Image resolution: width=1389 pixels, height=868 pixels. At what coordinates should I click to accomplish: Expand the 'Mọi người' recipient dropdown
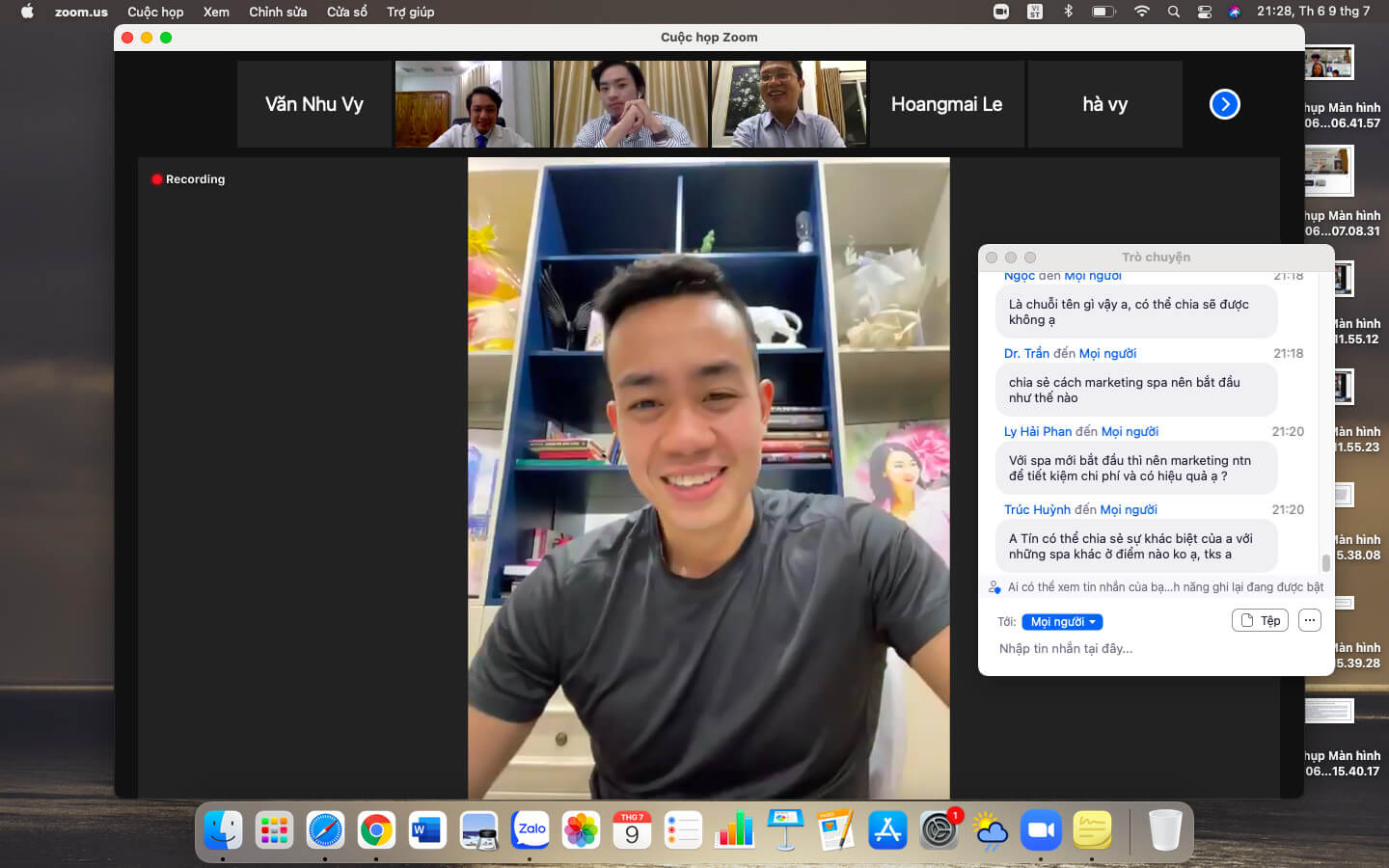pyautogui.click(x=1062, y=622)
